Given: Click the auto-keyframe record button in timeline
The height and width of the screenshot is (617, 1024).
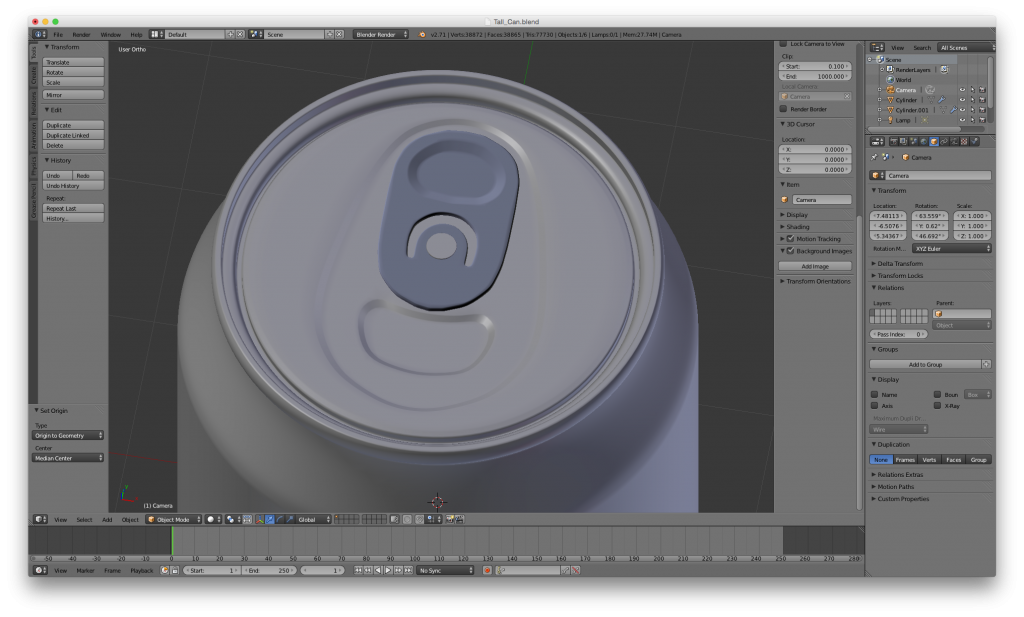Looking at the screenshot, I should pyautogui.click(x=488, y=570).
